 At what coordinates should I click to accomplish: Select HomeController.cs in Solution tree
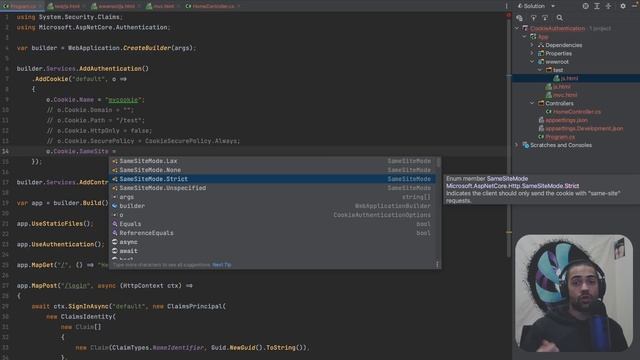click(x=577, y=111)
